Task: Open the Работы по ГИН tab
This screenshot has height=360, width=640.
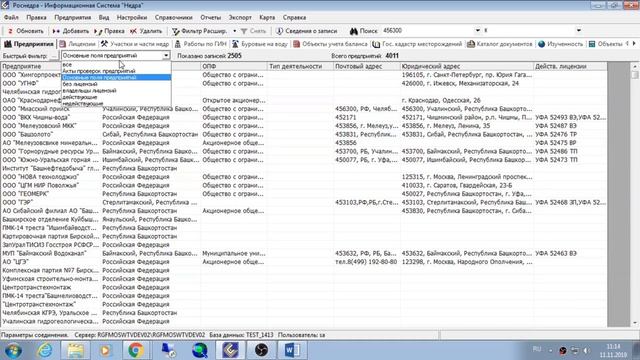Action: click(x=200, y=44)
